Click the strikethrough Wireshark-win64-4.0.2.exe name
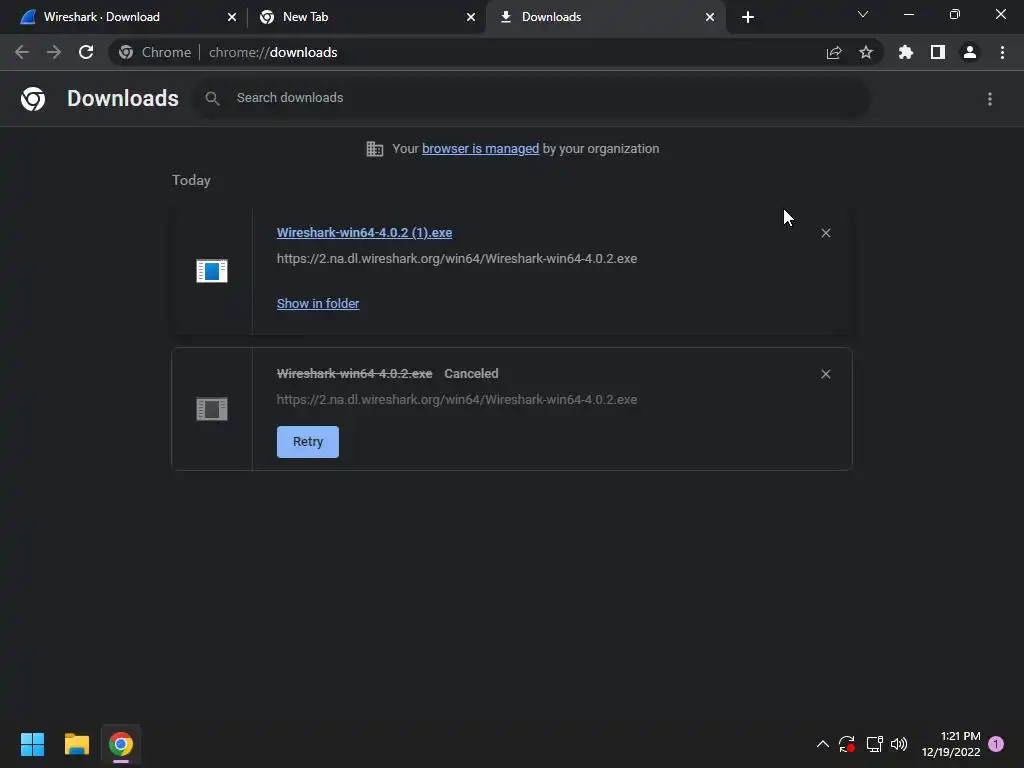Viewport: 1024px width, 768px height. [355, 374]
